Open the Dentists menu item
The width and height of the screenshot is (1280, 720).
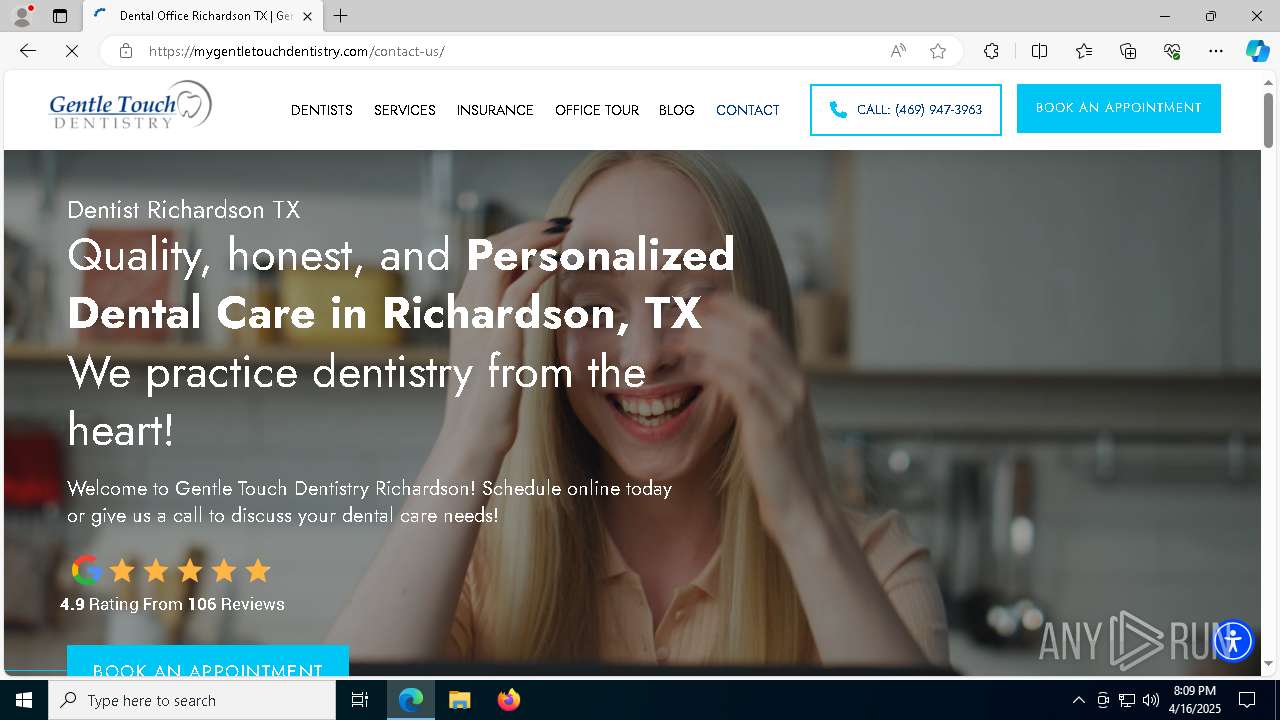(x=322, y=110)
